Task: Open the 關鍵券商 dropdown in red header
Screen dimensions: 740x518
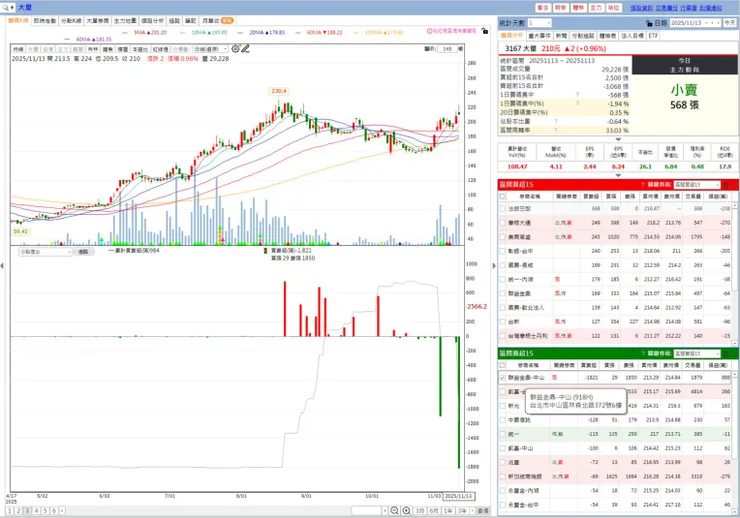Action: [x=697, y=185]
